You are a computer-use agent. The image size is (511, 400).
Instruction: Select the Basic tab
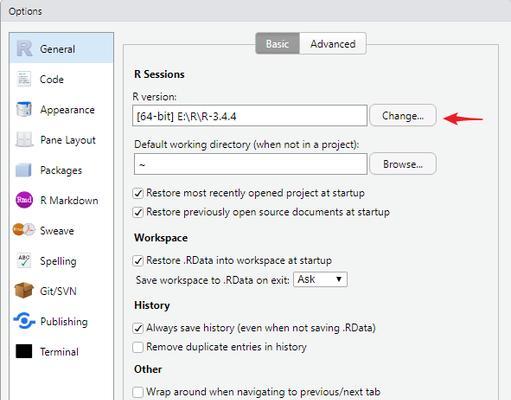(x=277, y=44)
